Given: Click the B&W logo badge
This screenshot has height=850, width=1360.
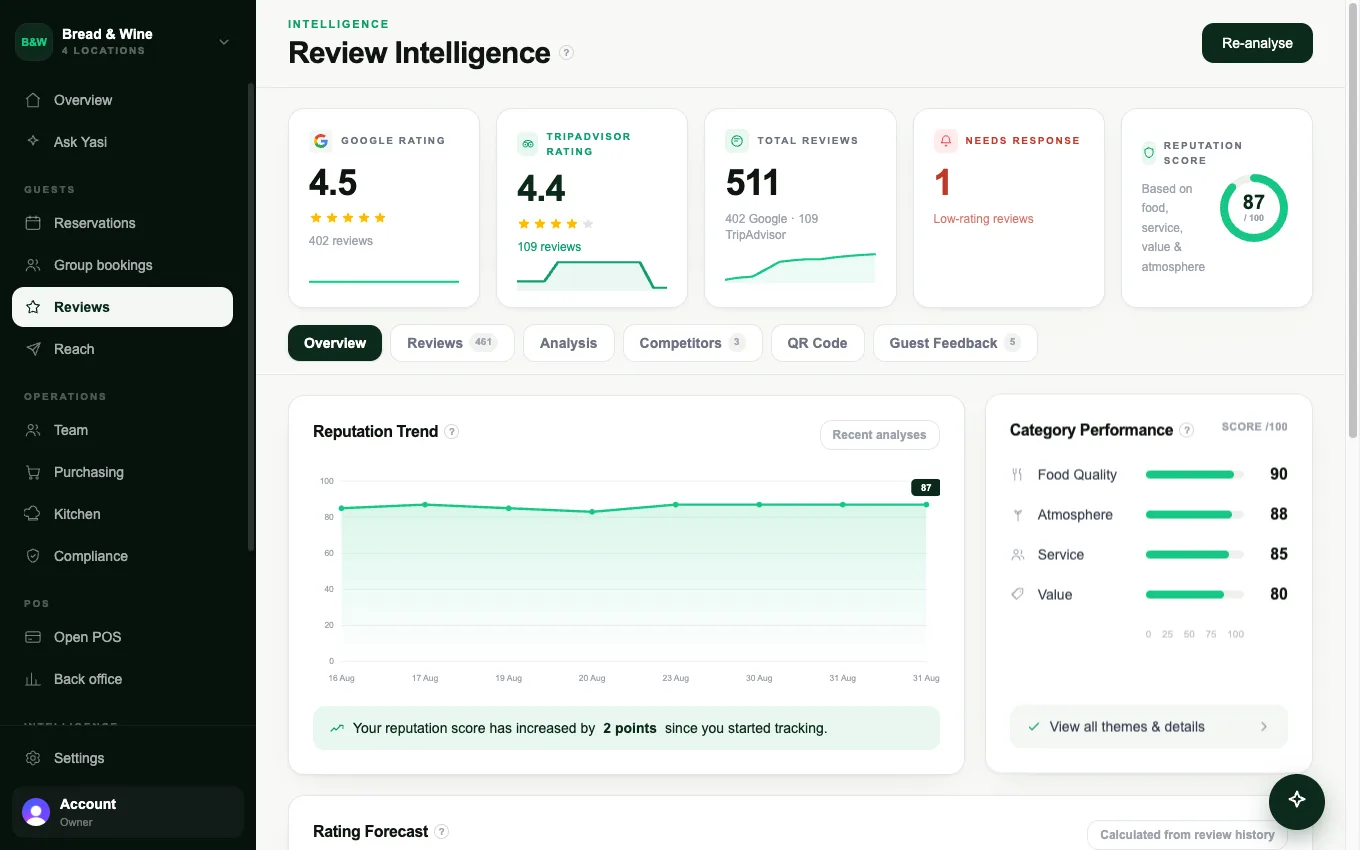Looking at the screenshot, I should (x=34, y=42).
